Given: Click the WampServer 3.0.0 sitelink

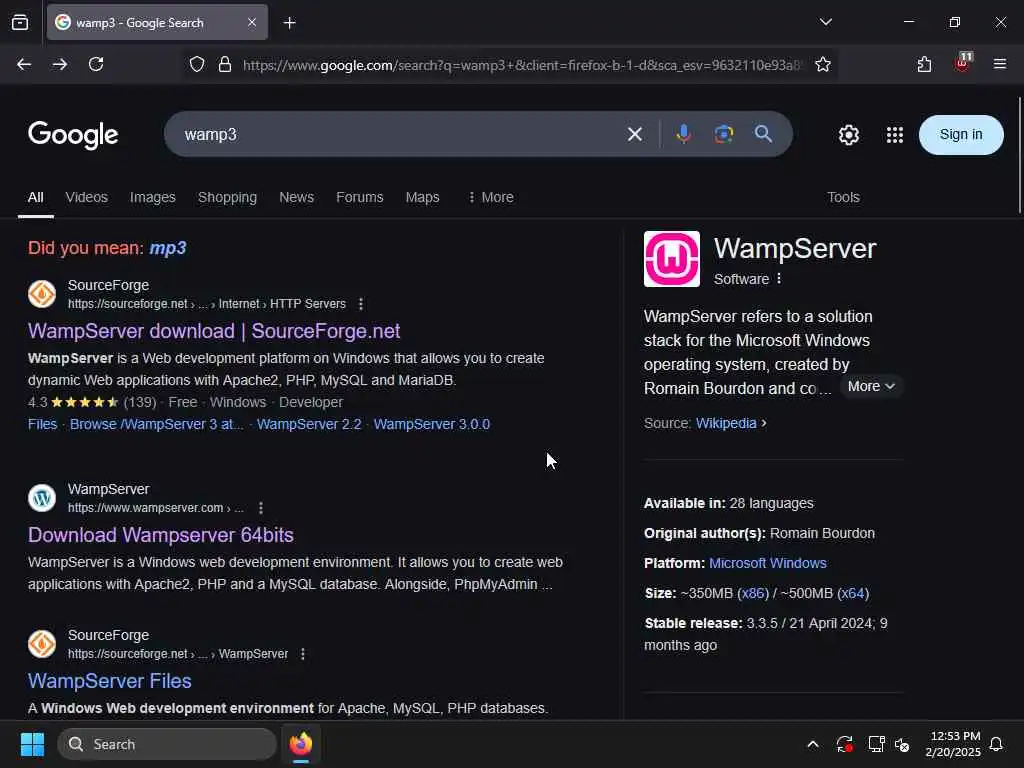Looking at the screenshot, I should 432,424.
